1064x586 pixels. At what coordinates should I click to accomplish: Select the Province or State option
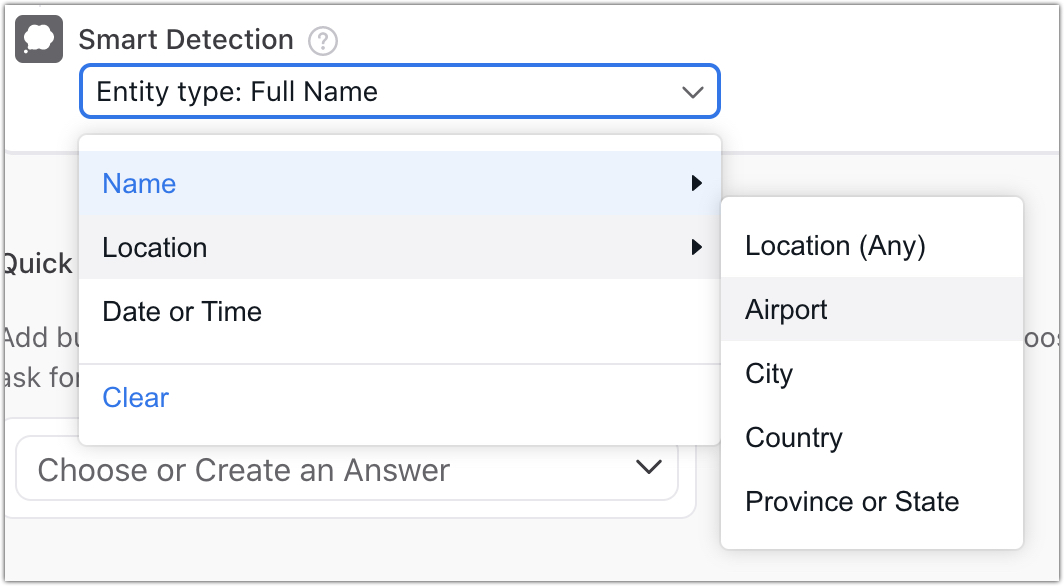coord(852,502)
